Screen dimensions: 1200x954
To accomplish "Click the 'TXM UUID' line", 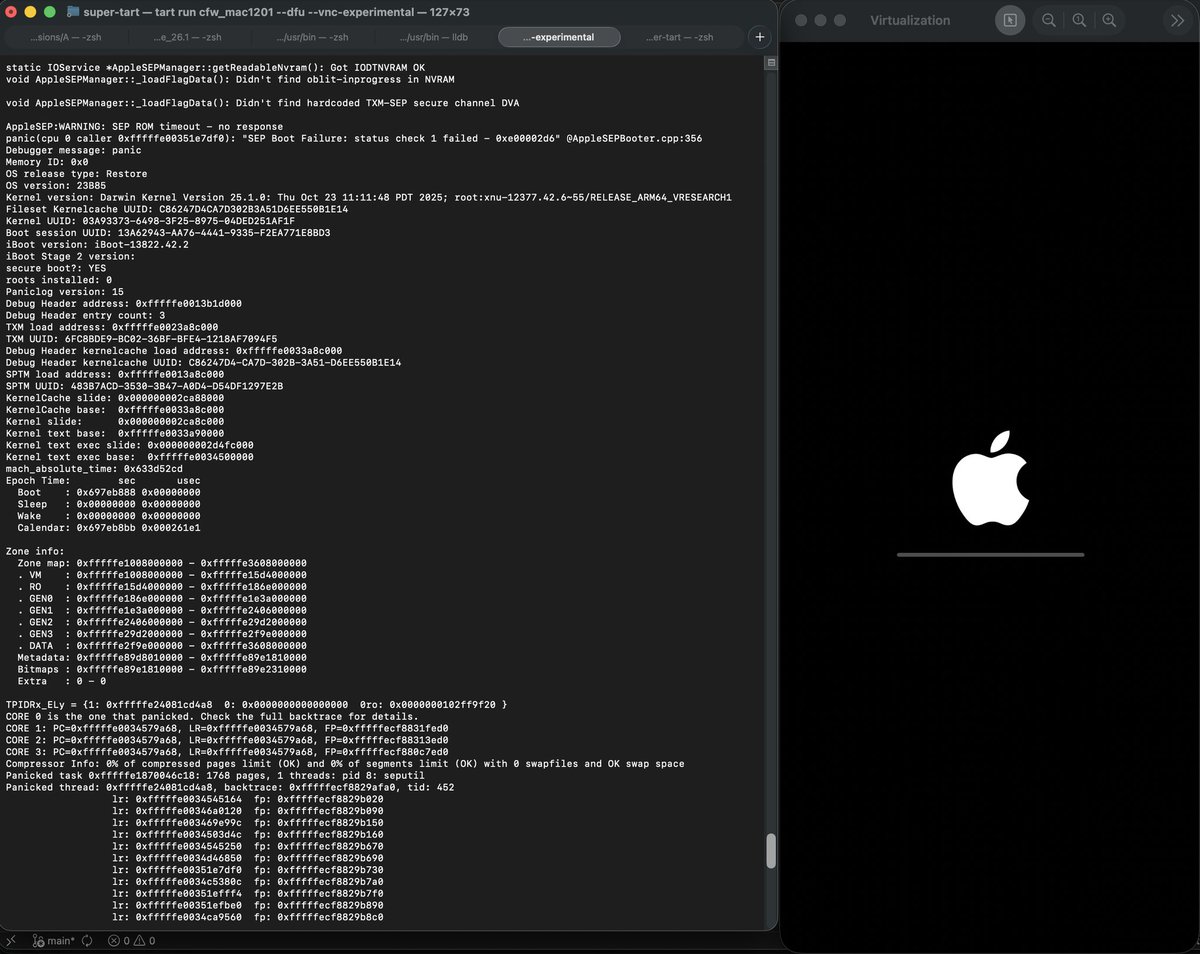I will click(141, 338).
